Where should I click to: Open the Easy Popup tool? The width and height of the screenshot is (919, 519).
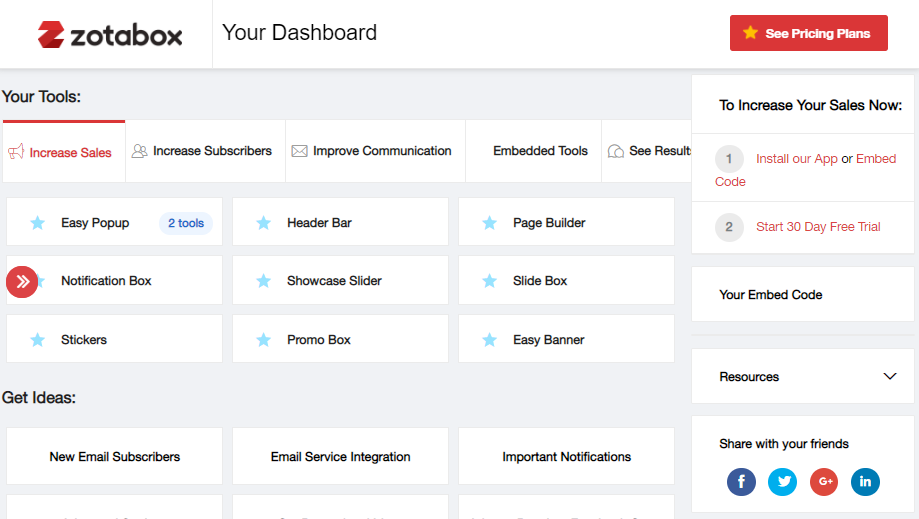pos(114,222)
